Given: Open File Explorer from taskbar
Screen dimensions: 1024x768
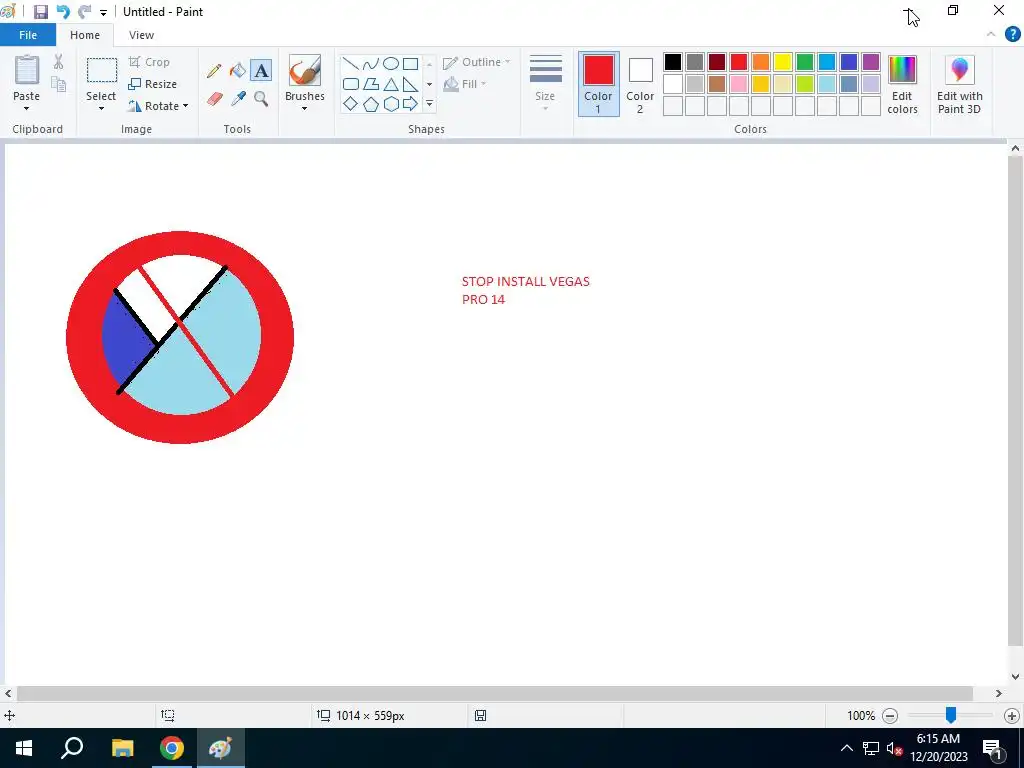Looking at the screenshot, I should pyautogui.click(x=122, y=748).
